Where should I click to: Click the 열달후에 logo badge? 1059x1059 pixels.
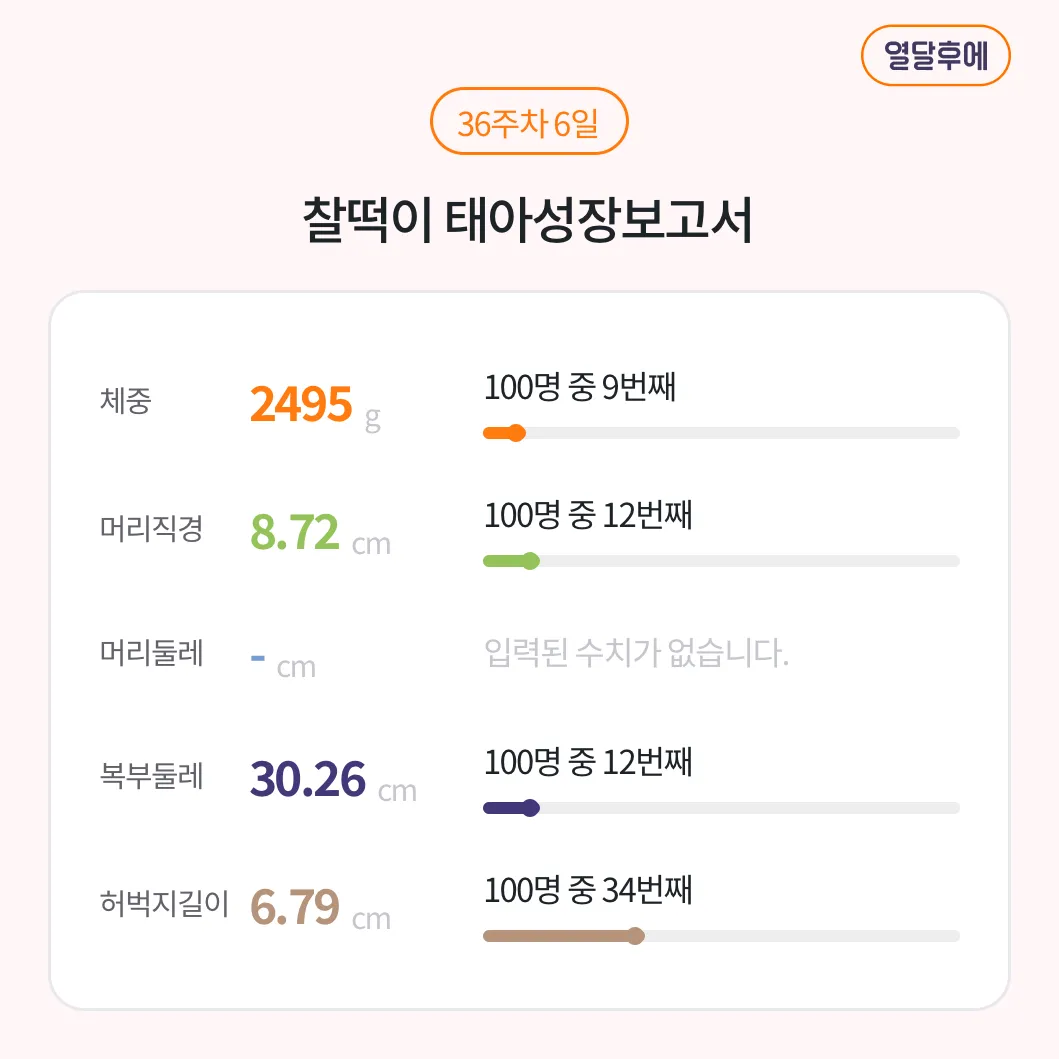tap(935, 55)
